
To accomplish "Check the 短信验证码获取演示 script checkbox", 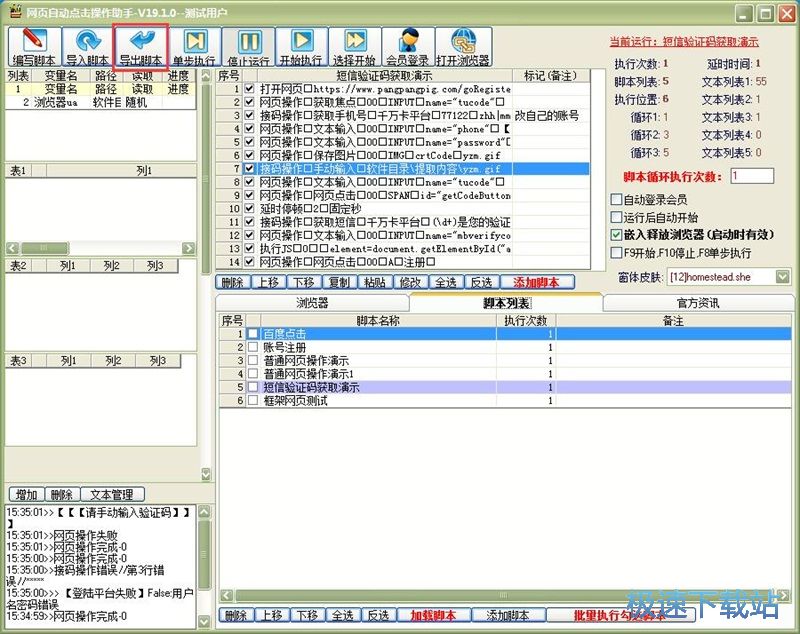I will (x=253, y=387).
